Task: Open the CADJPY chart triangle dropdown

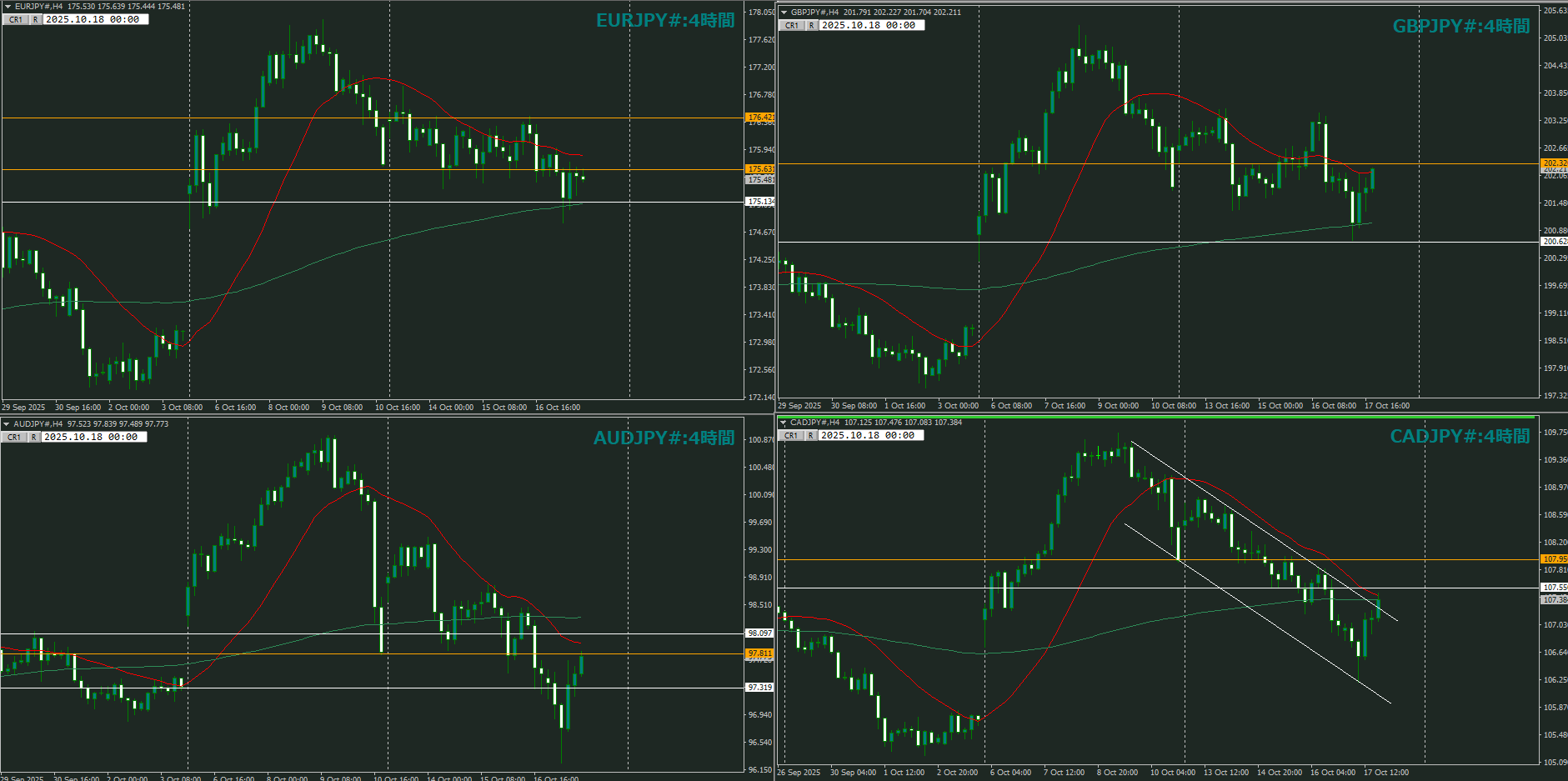Action: pos(783,423)
